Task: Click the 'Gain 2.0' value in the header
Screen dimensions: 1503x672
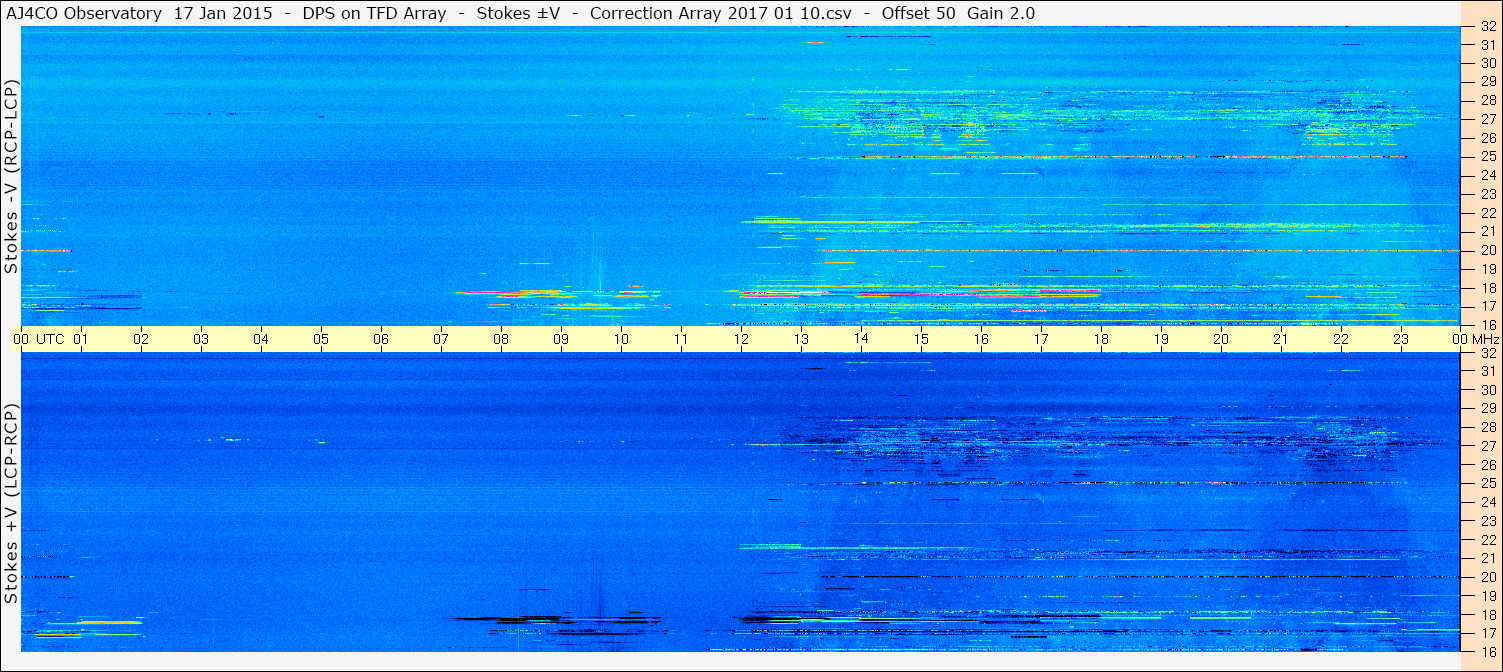Action: coord(1003,14)
